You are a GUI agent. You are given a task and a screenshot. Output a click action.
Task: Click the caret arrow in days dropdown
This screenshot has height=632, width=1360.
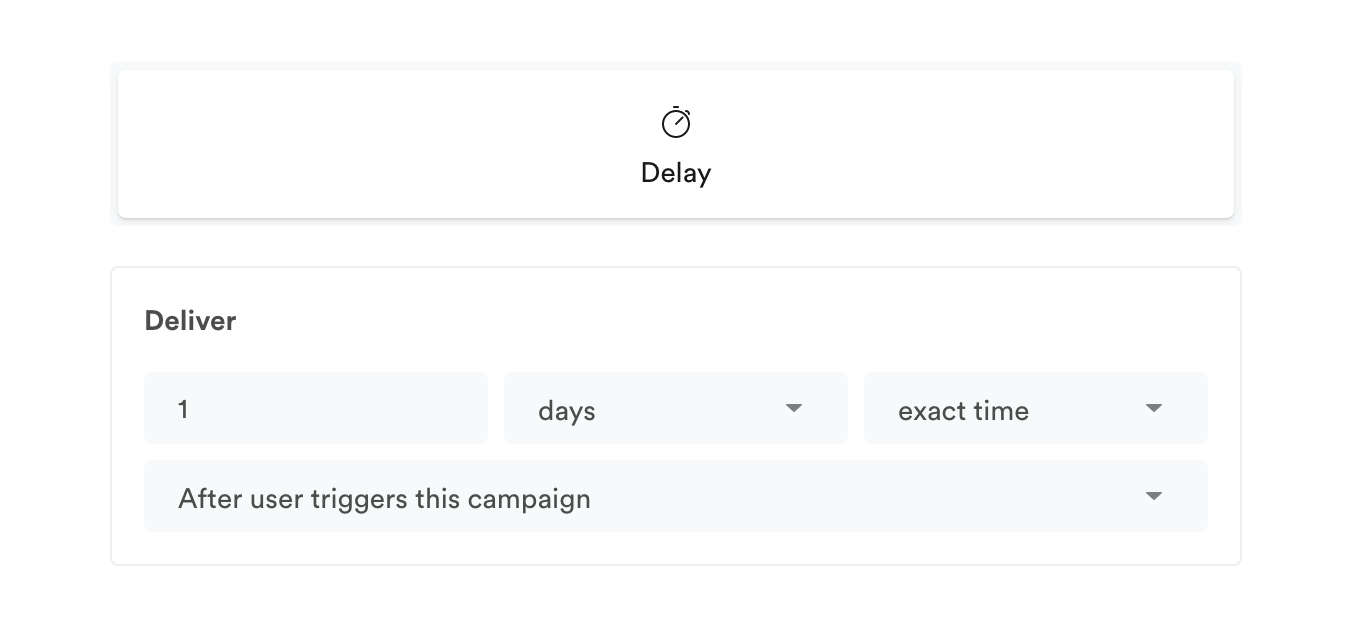(x=794, y=408)
